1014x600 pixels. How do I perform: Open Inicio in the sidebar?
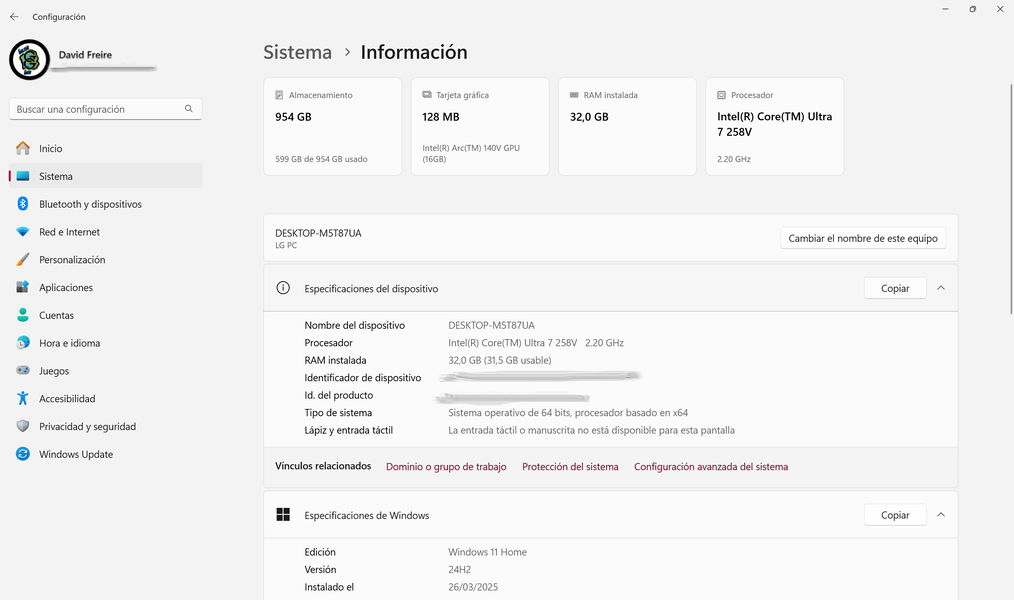click(105, 148)
